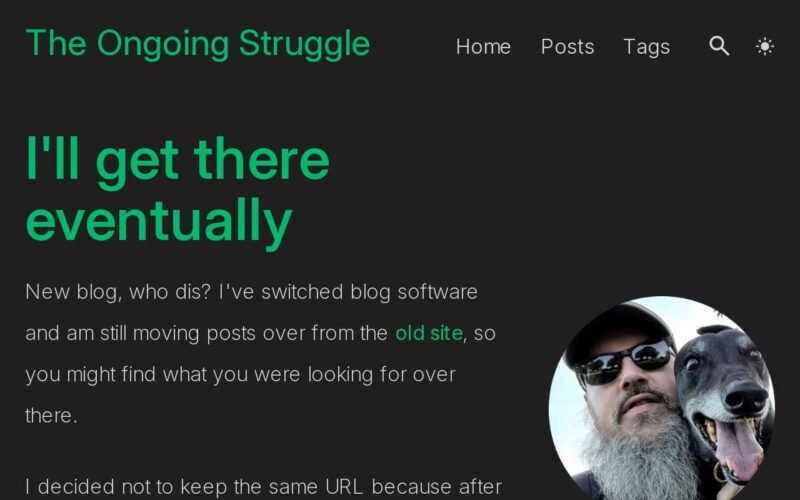Click the "The Ongoing Struggle" site title
The height and width of the screenshot is (500, 800).
coord(198,44)
